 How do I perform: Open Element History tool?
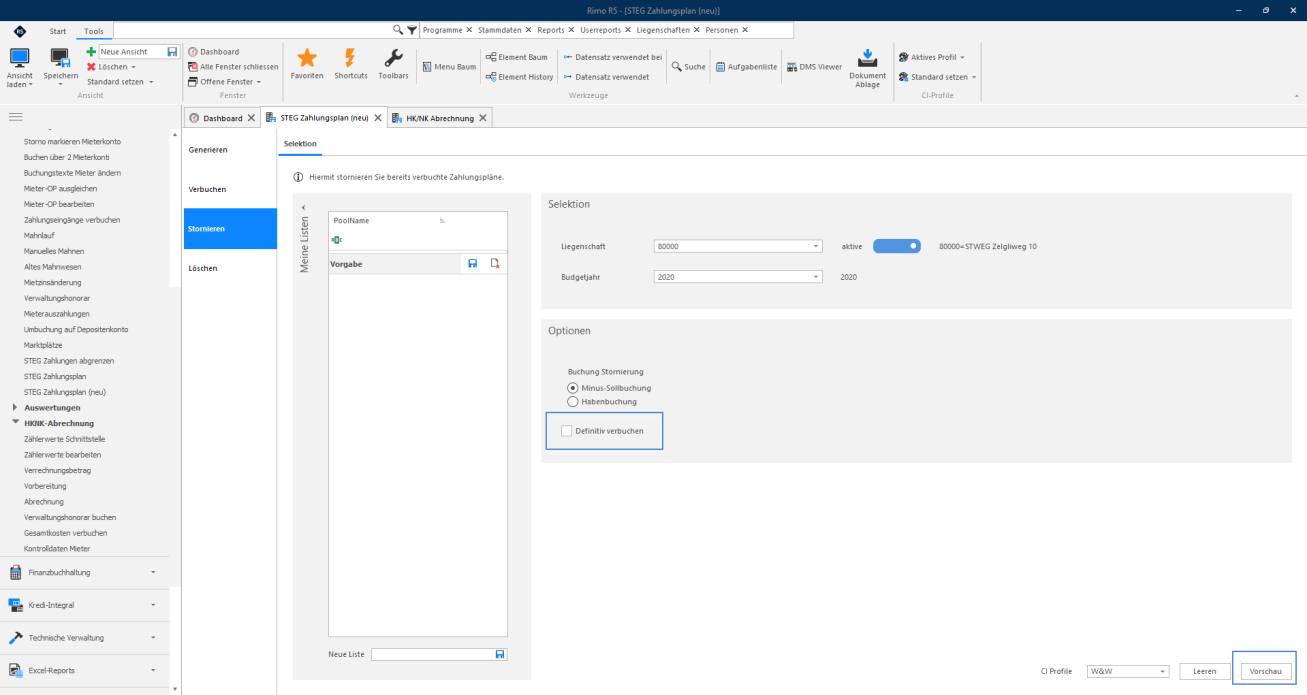(x=519, y=77)
